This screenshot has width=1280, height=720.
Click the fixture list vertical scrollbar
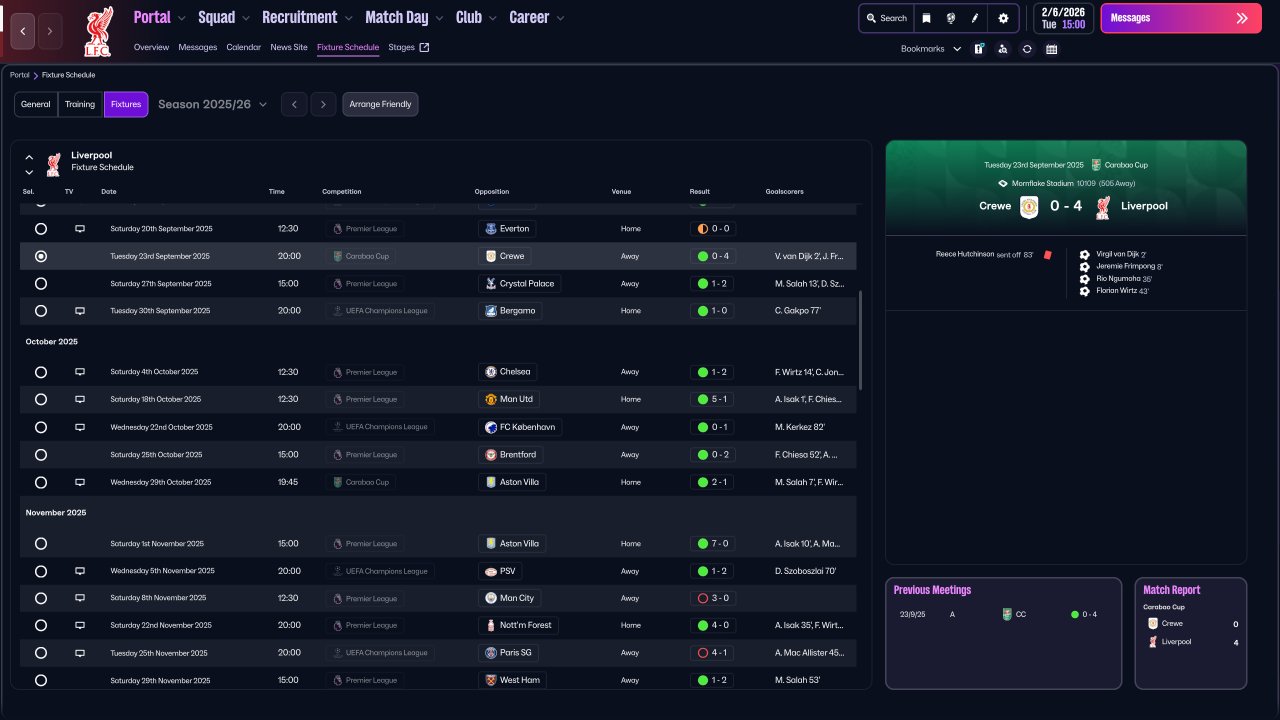pyautogui.click(x=860, y=340)
